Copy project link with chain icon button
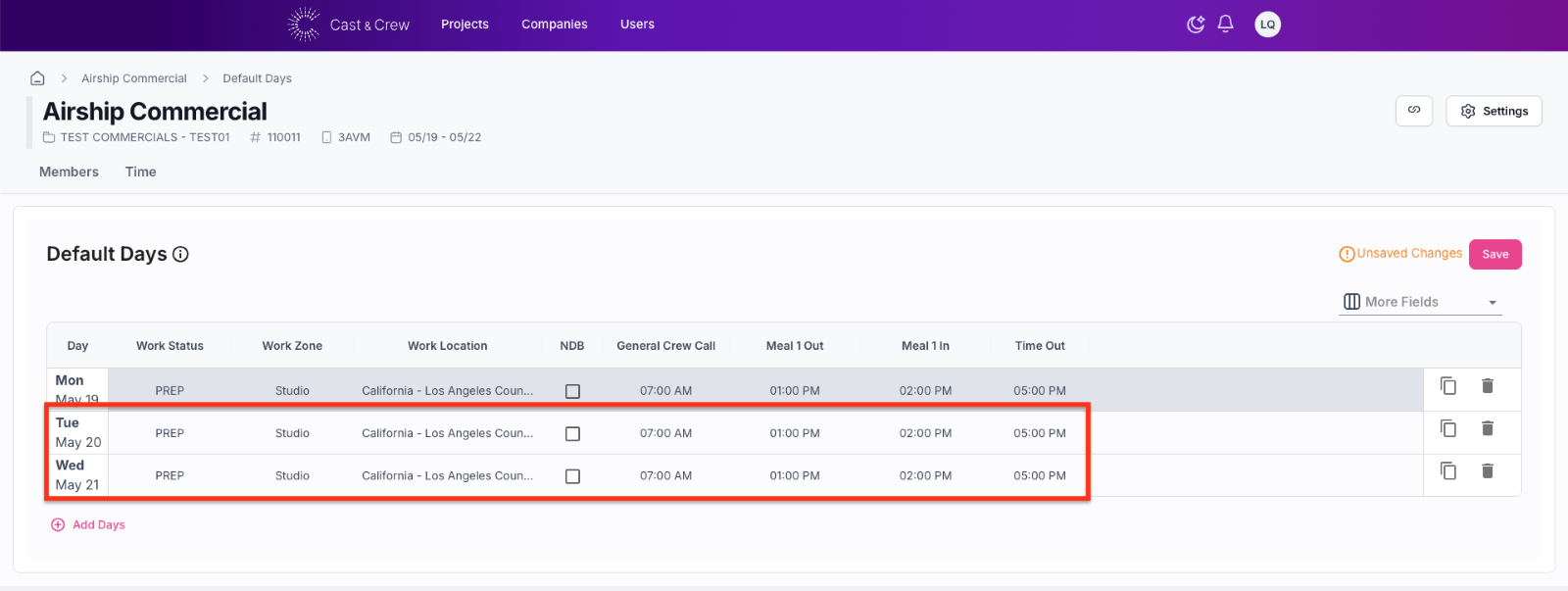The image size is (1568, 591). pyautogui.click(x=1414, y=111)
